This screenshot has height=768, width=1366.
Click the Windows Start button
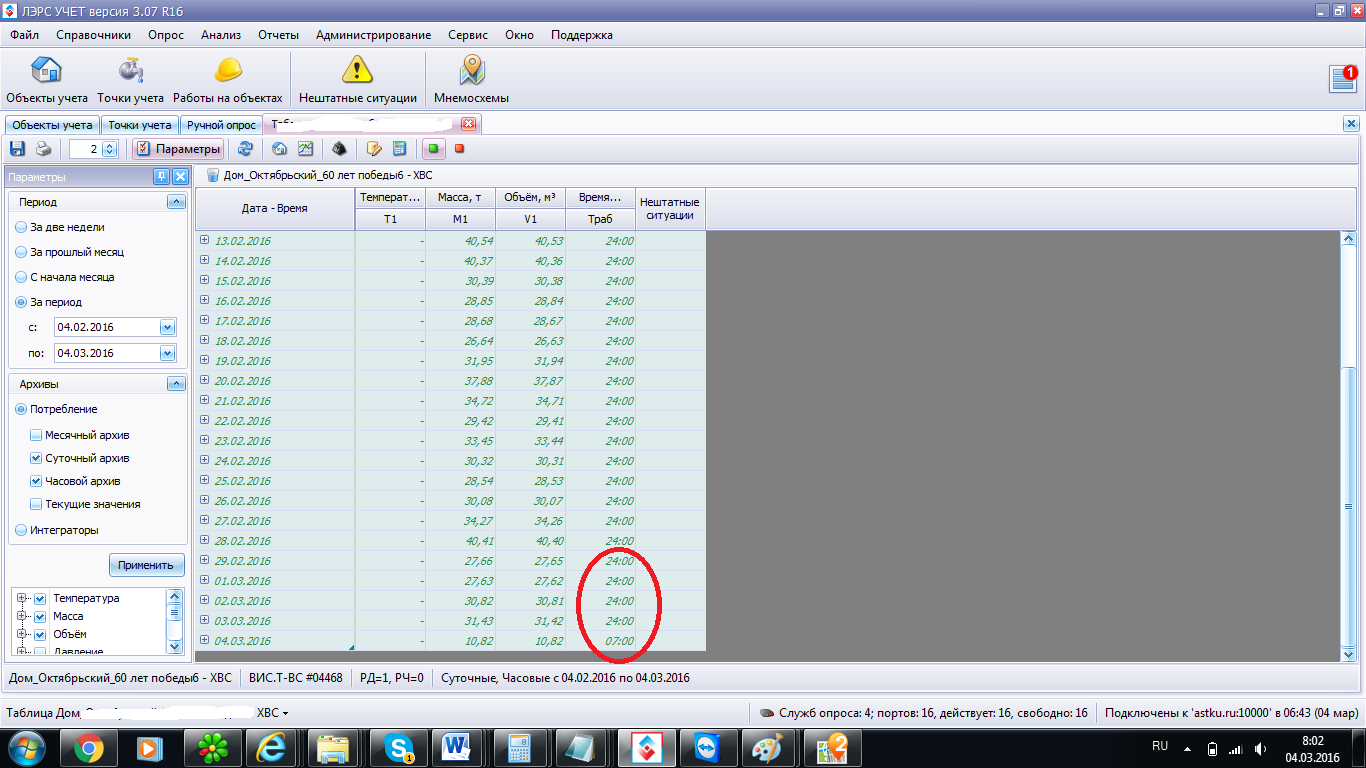pos(27,748)
